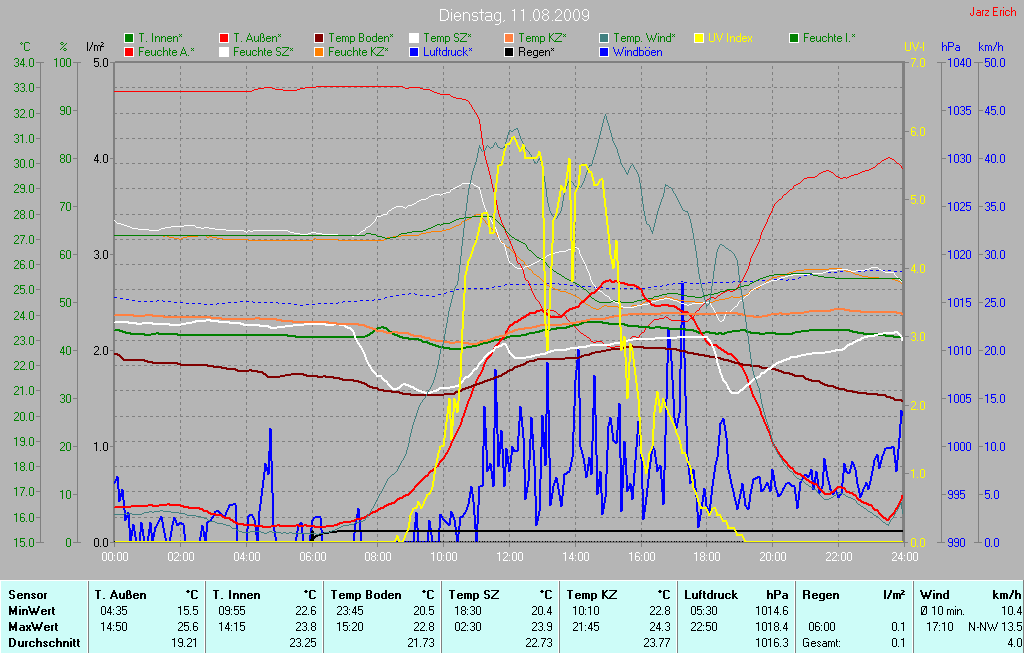Select the Luftdruck* legend label

point(448,52)
